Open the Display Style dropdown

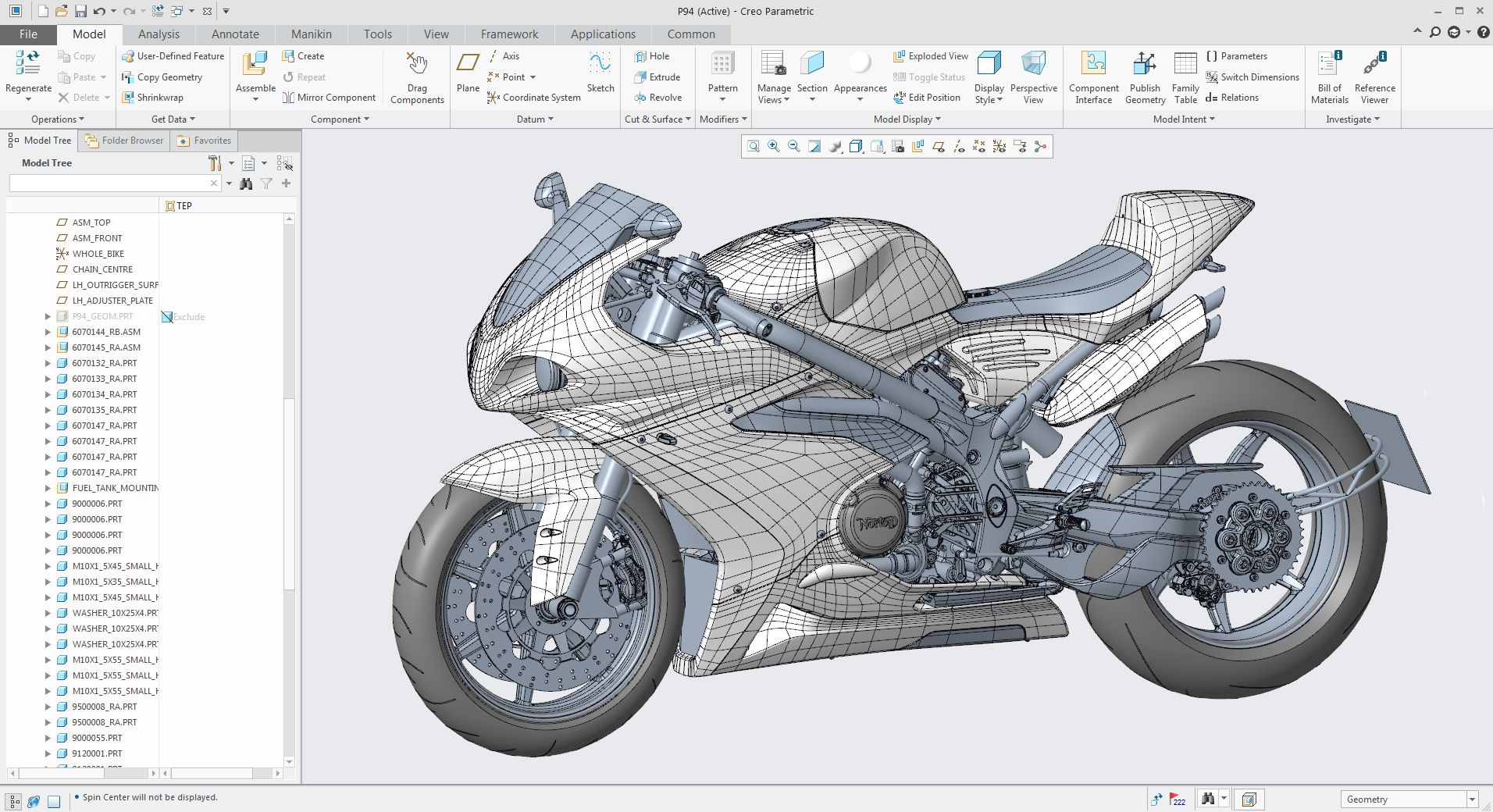989,94
